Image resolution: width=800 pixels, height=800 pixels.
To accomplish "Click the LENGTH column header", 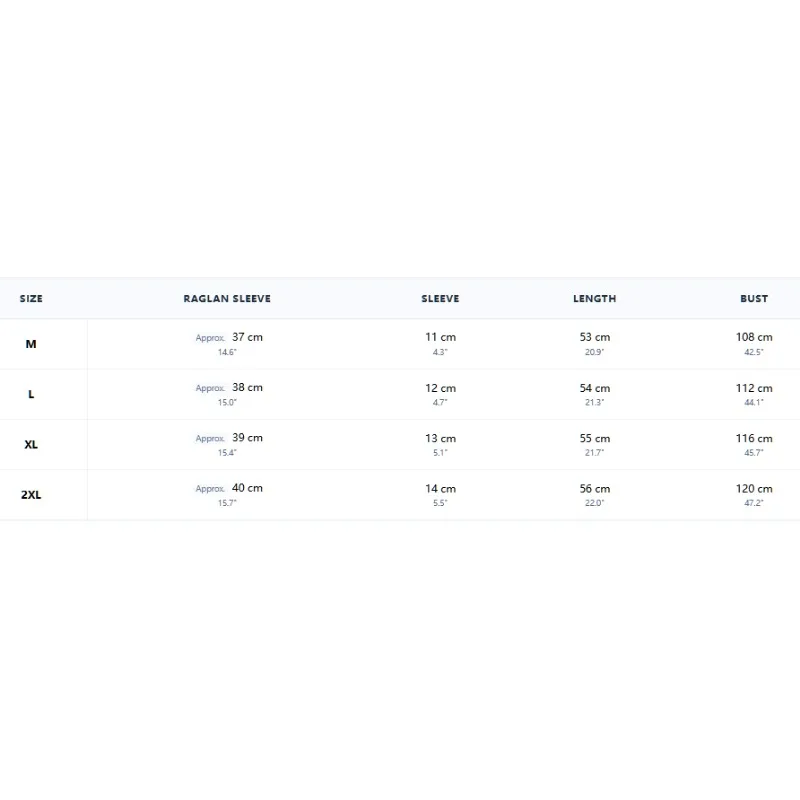I will (594, 299).
